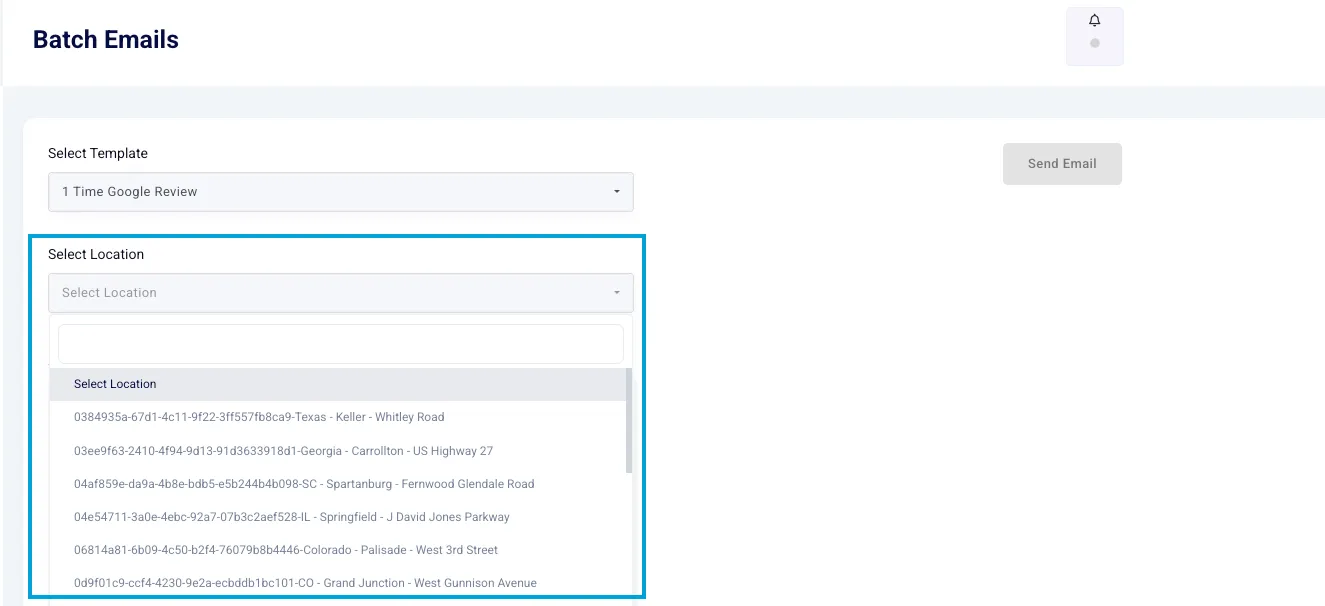This screenshot has width=1325, height=606.
Task: Focus the location search input field
Action: click(341, 344)
